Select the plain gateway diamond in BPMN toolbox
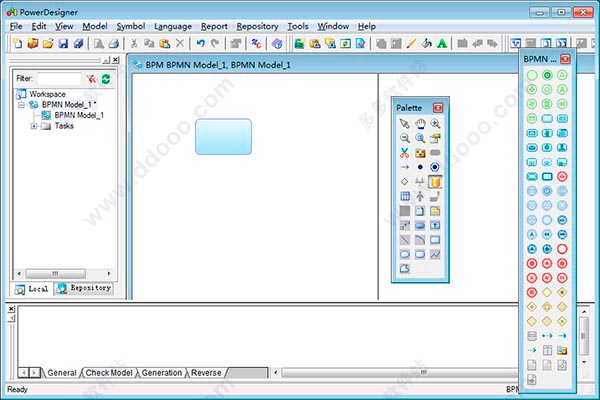Image resolution: width=600 pixels, height=400 pixels. [547, 292]
